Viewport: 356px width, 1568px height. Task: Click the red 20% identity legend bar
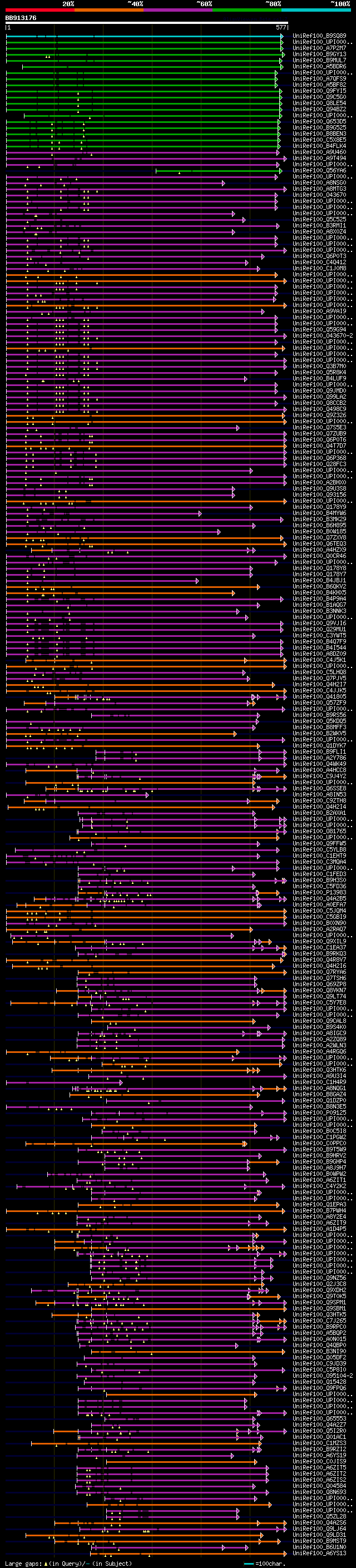(39, 11)
